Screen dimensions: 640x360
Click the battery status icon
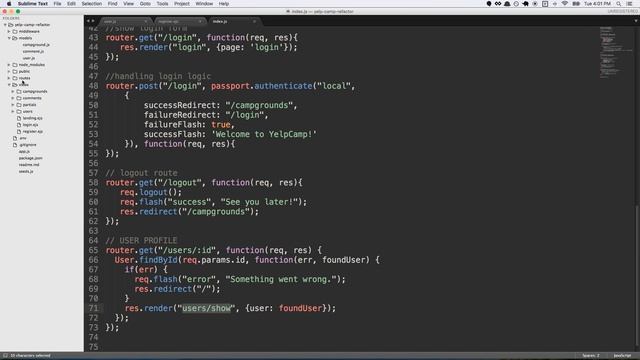576,4
